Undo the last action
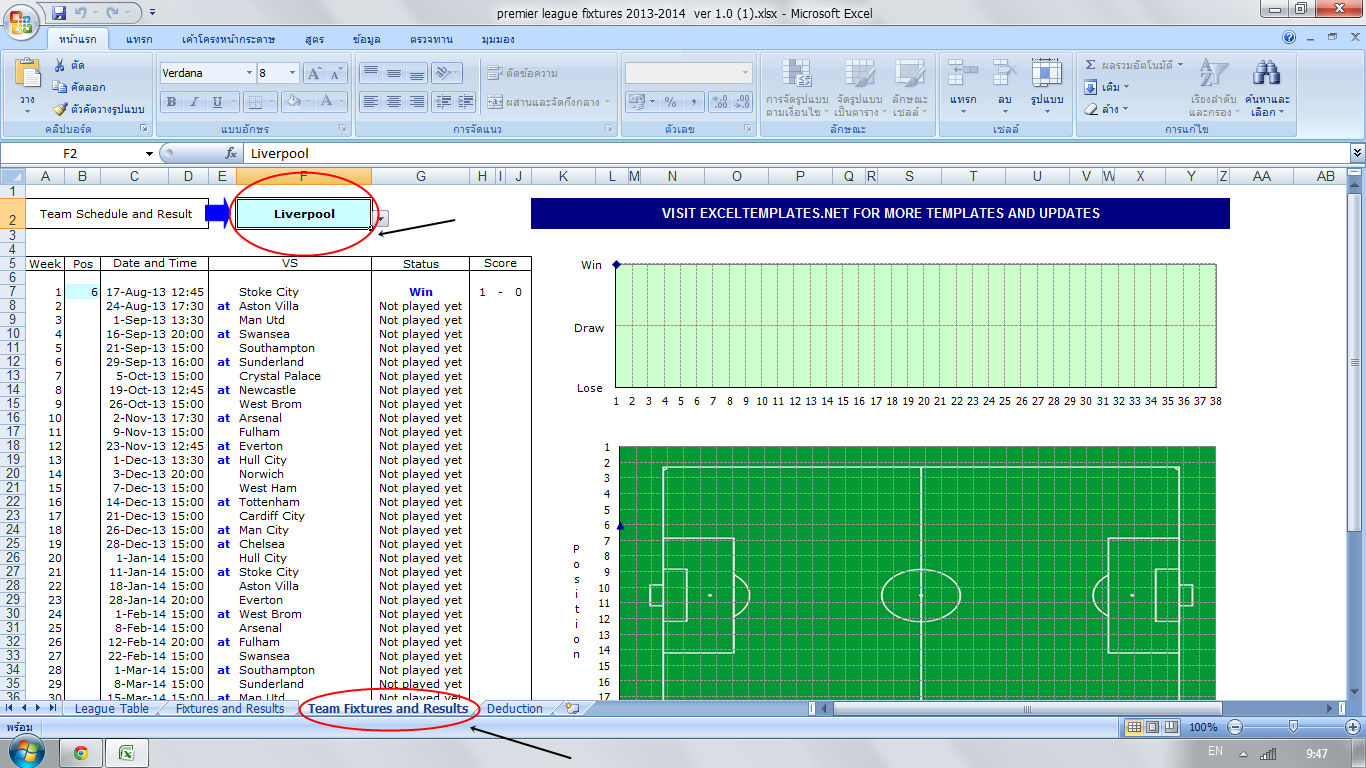This screenshot has width=1366, height=768. click(x=83, y=12)
